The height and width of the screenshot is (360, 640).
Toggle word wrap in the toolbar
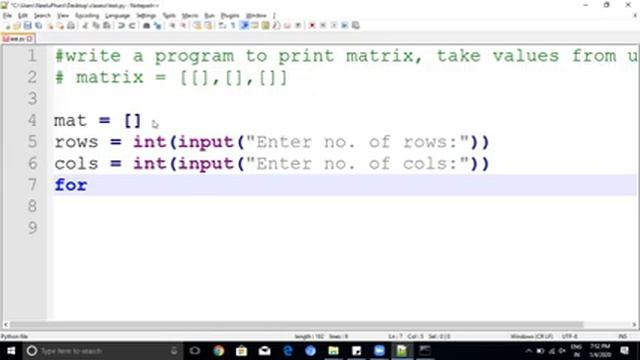[221, 25]
